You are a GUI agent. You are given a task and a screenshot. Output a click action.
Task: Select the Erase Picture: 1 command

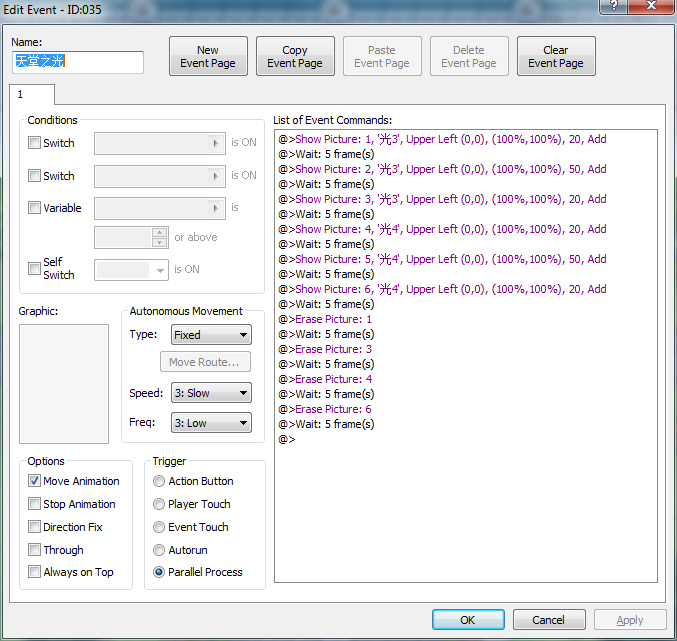click(325, 319)
